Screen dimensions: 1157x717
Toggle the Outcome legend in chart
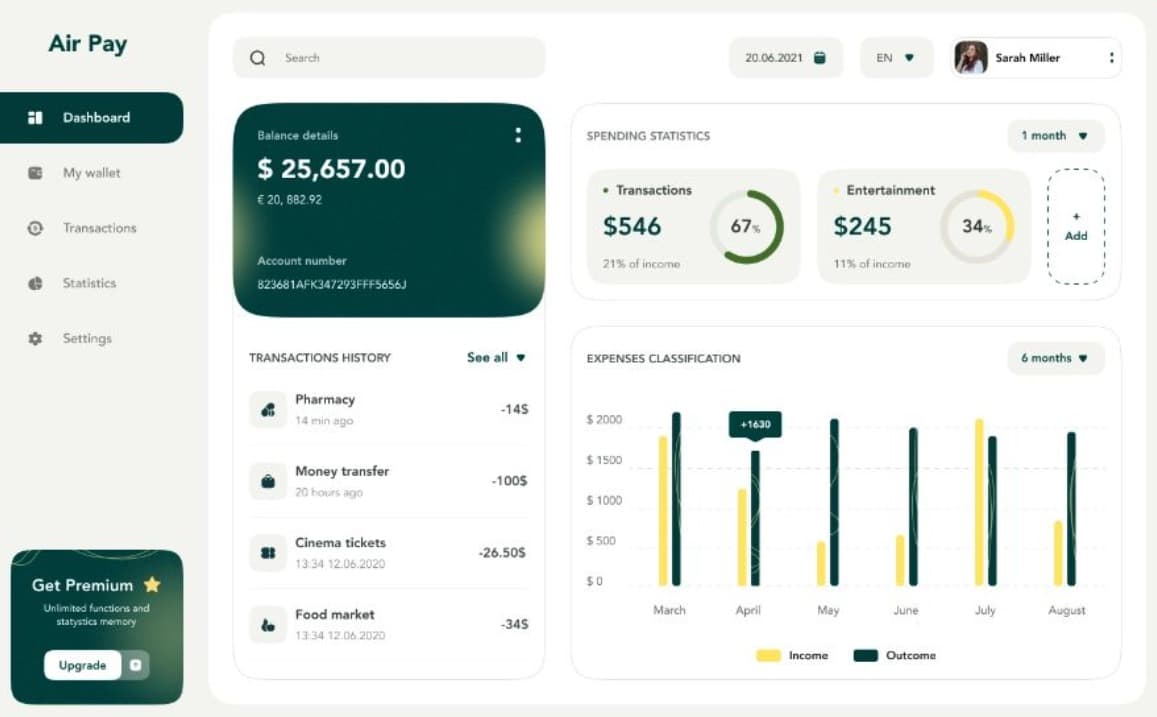(895, 655)
